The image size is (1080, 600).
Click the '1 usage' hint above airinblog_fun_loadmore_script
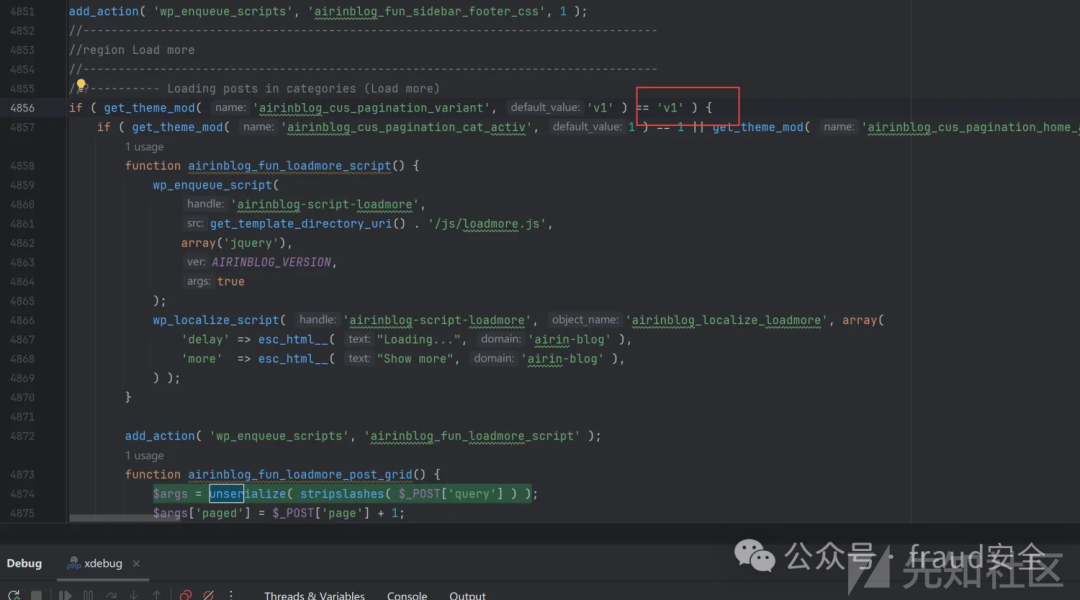(144, 147)
